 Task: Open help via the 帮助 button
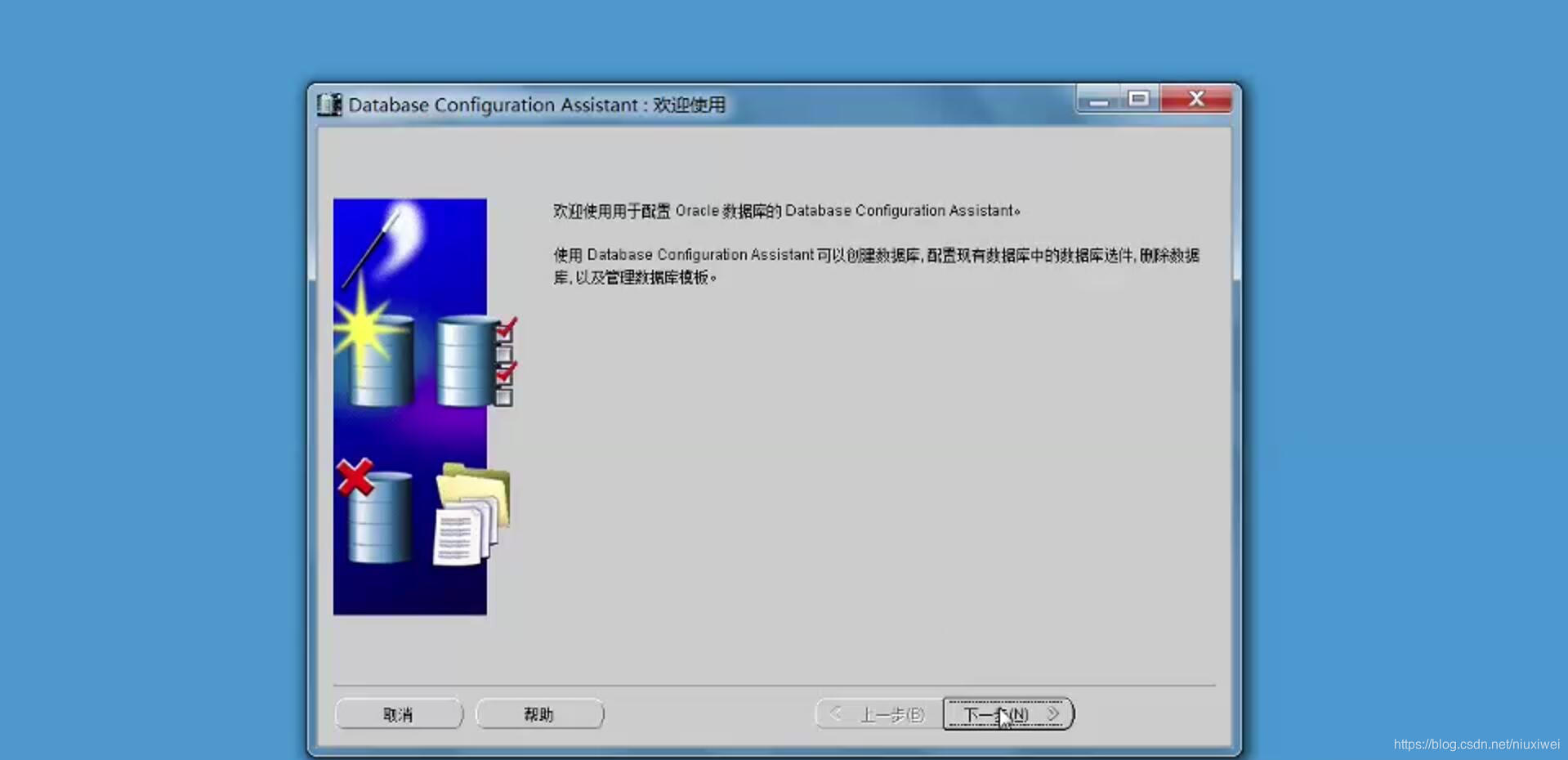click(x=539, y=714)
